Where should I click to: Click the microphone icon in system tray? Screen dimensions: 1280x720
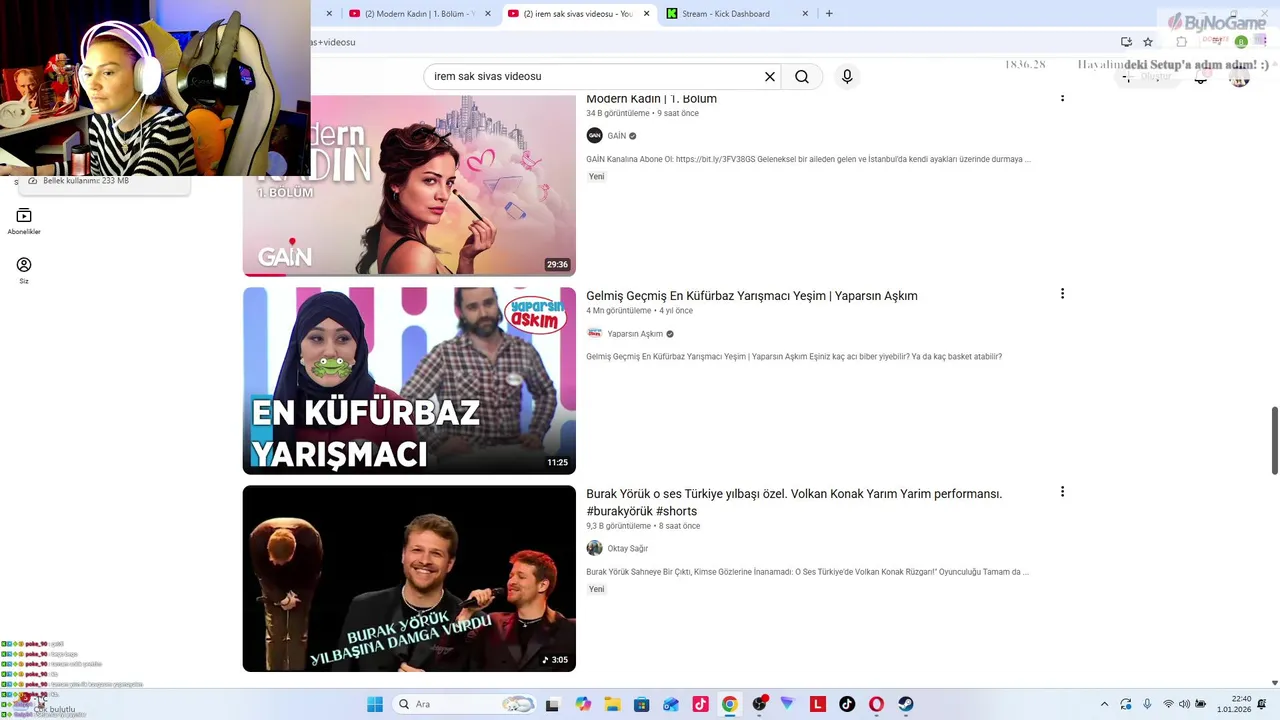click(x=1147, y=704)
